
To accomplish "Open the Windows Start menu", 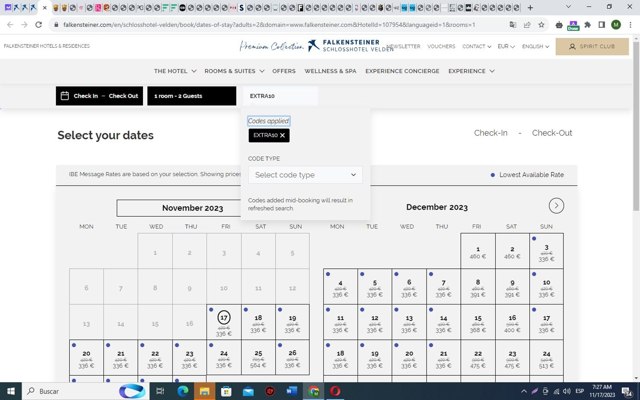I will pos(11,391).
